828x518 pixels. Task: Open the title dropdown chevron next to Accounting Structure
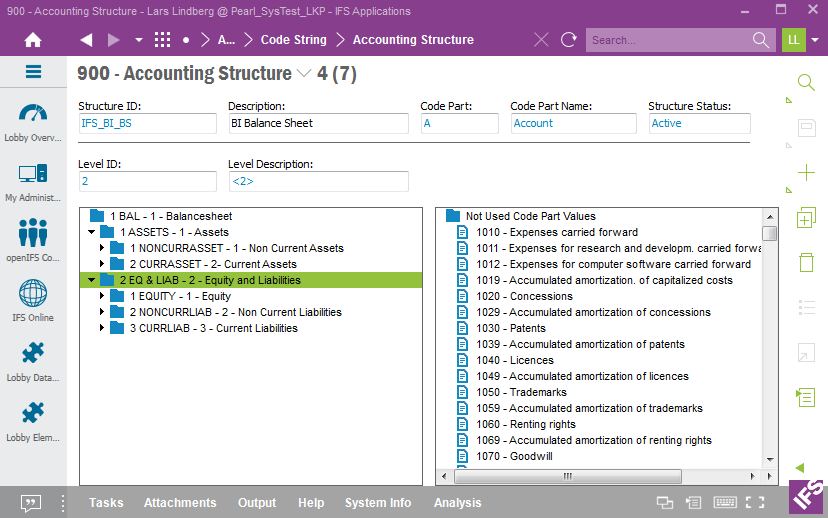click(x=305, y=74)
